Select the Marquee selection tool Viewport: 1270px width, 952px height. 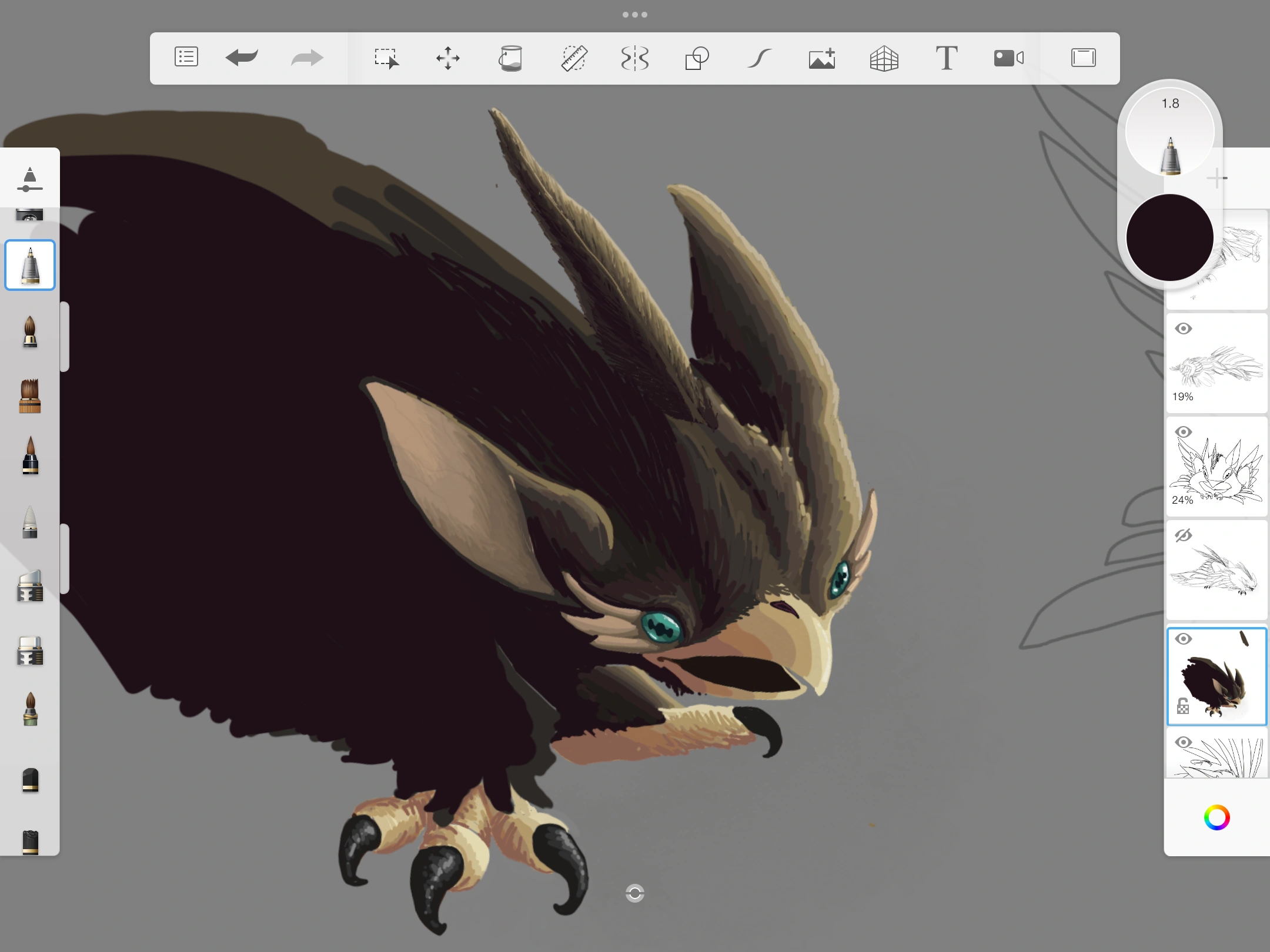point(387,58)
